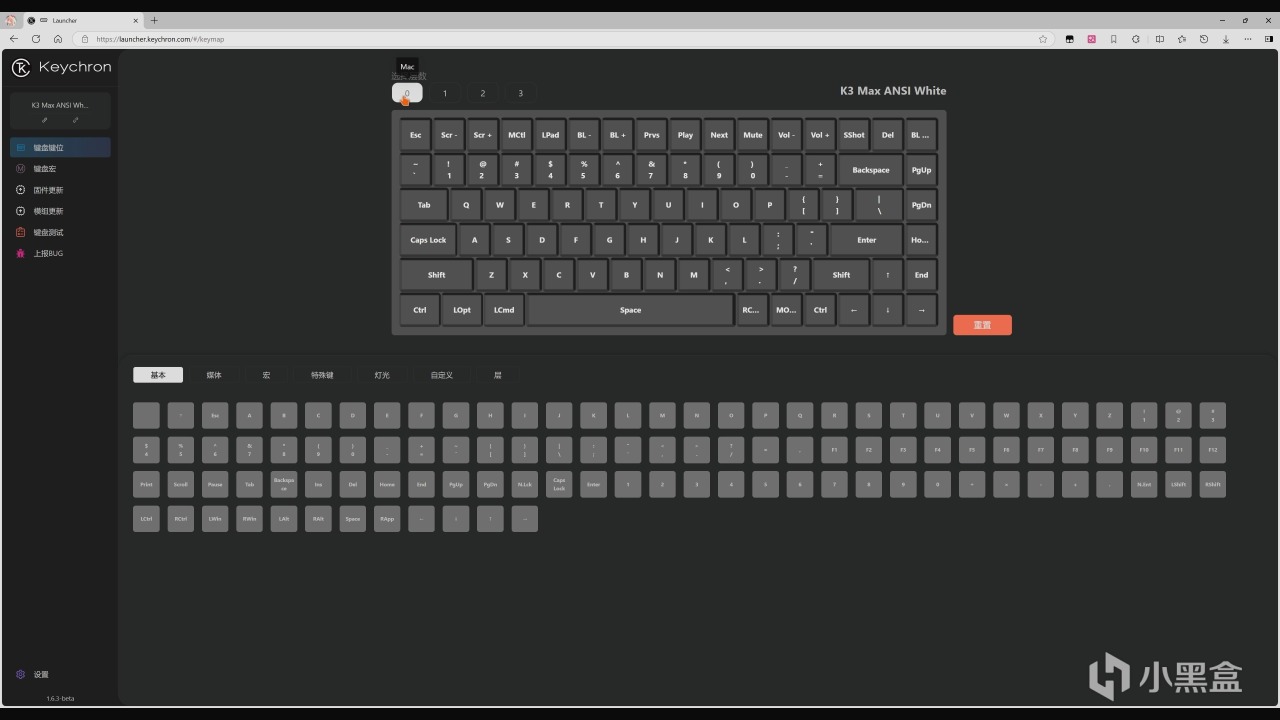Select layer 0 button
The height and width of the screenshot is (720, 1280).
point(407,93)
